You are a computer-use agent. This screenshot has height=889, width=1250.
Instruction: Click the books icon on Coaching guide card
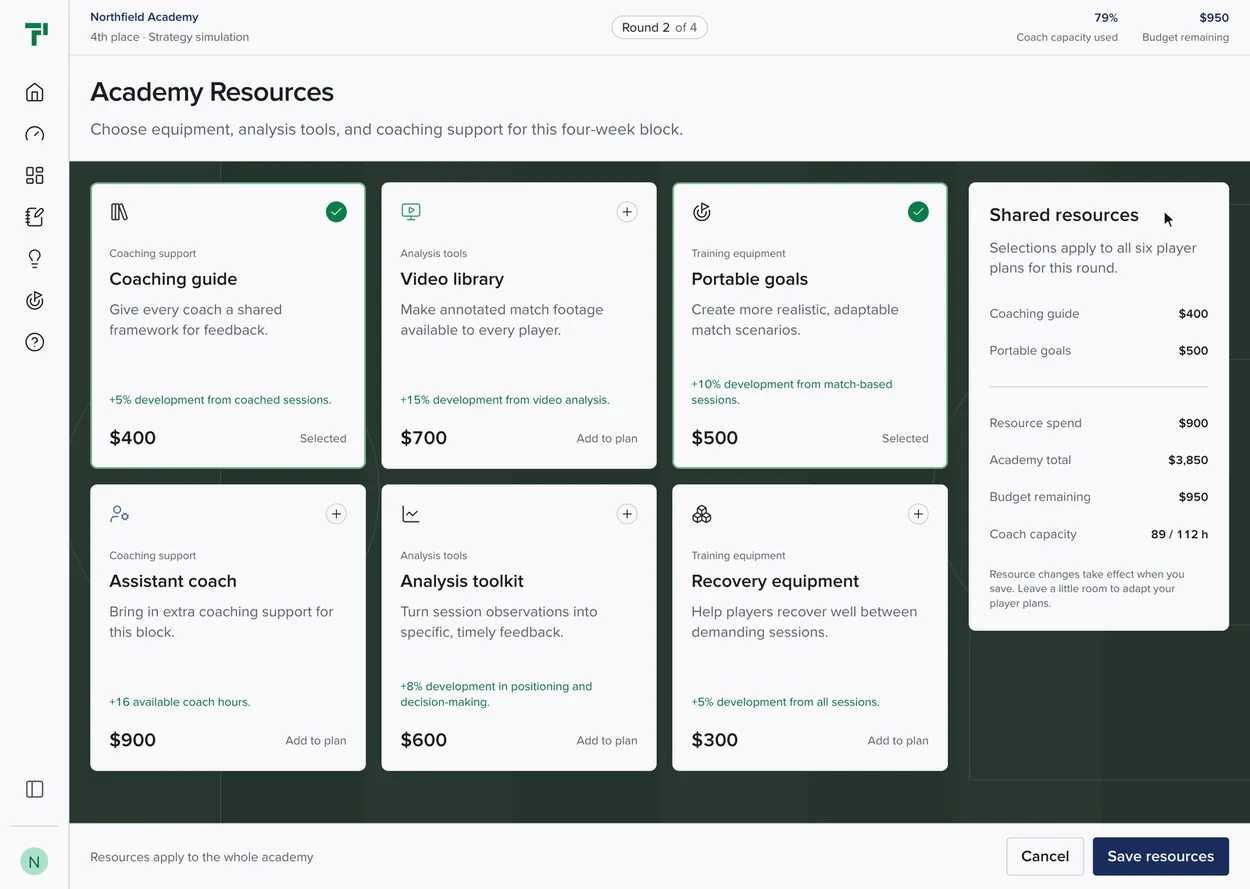tap(119, 212)
